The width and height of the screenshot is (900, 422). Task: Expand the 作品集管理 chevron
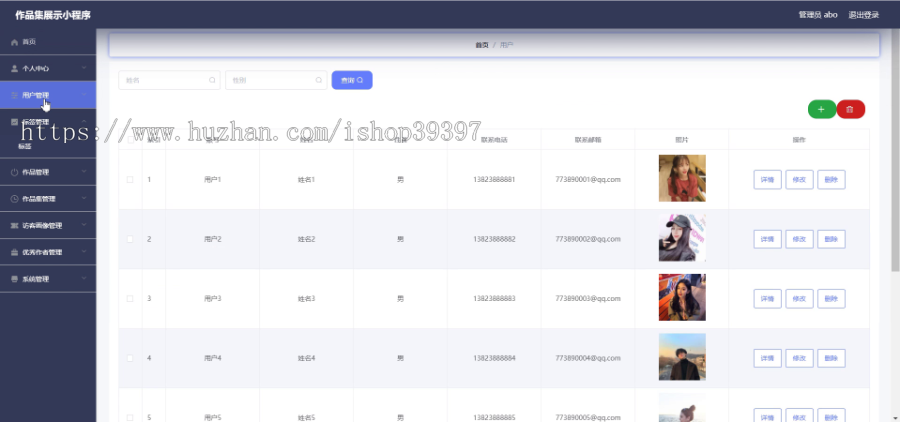click(x=84, y=199)
